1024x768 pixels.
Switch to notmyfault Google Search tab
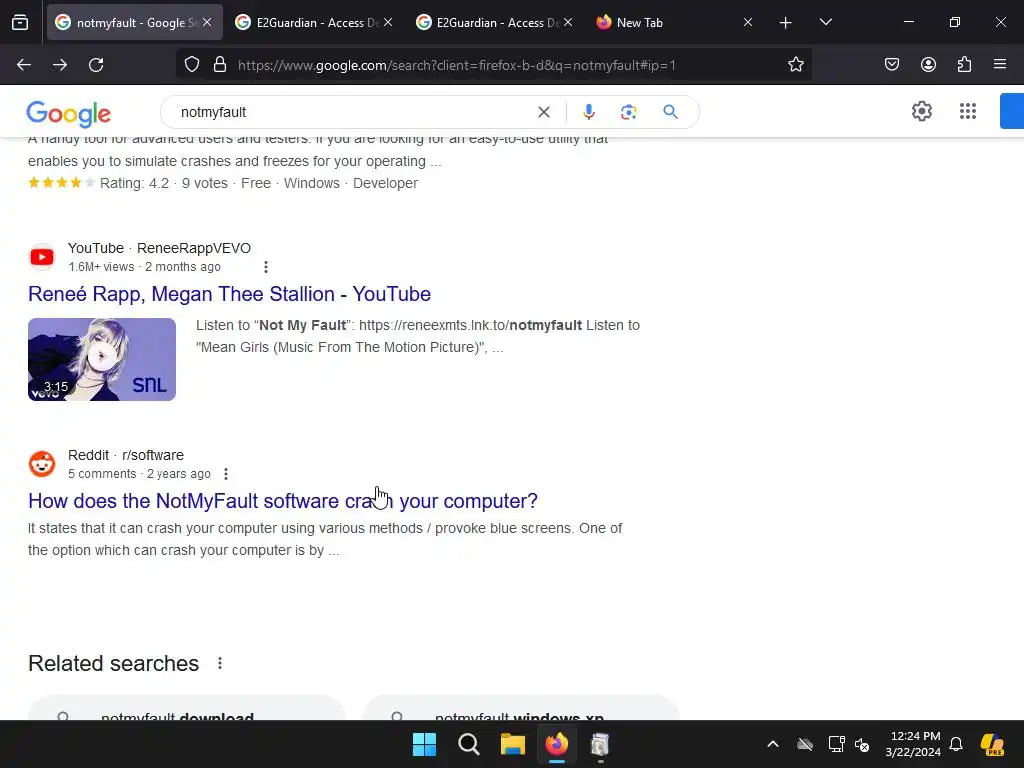click(x=135, y=22)
